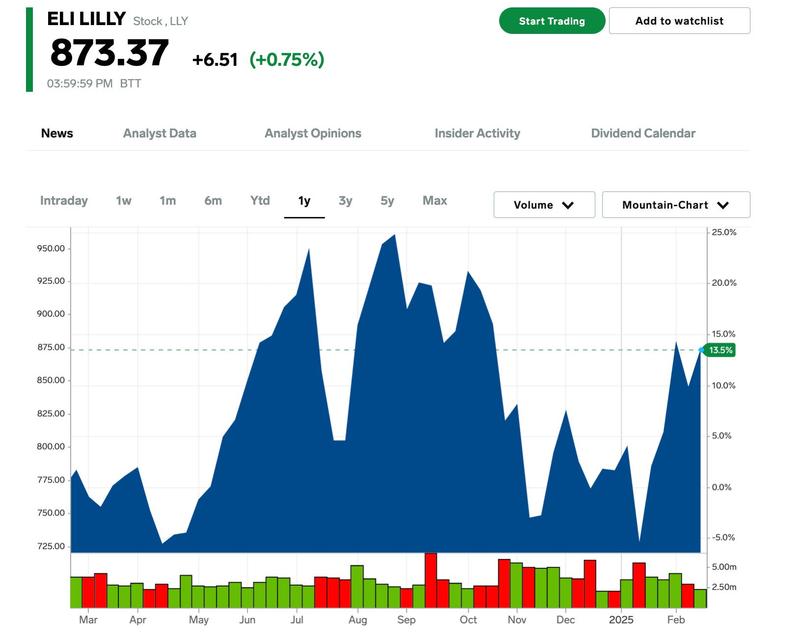This screenshot has height=644, width=800.
Task: Select the 5y chart period
Action: tap(387, 201)
